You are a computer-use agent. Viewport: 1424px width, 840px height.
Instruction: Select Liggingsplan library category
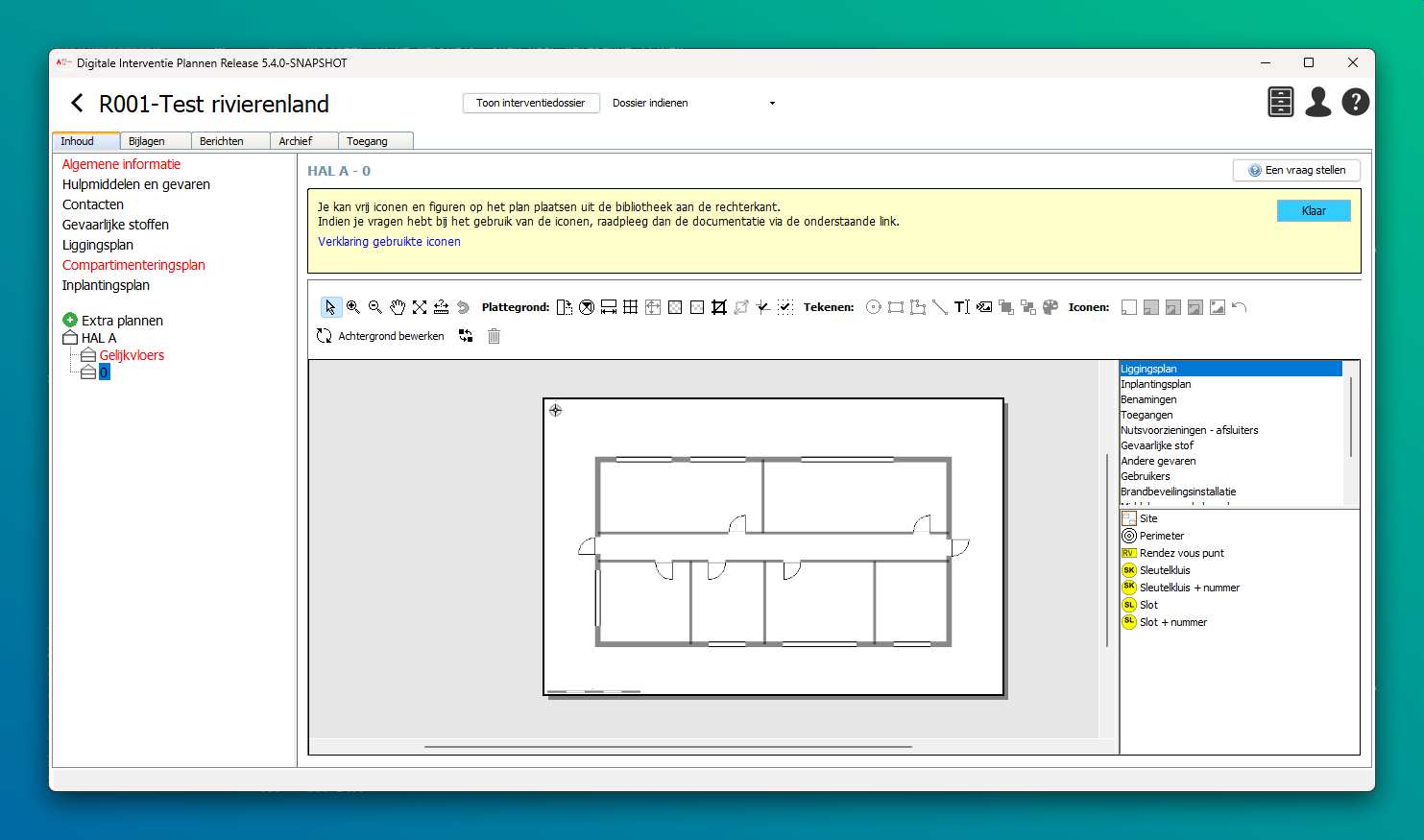pos(1231,369)
